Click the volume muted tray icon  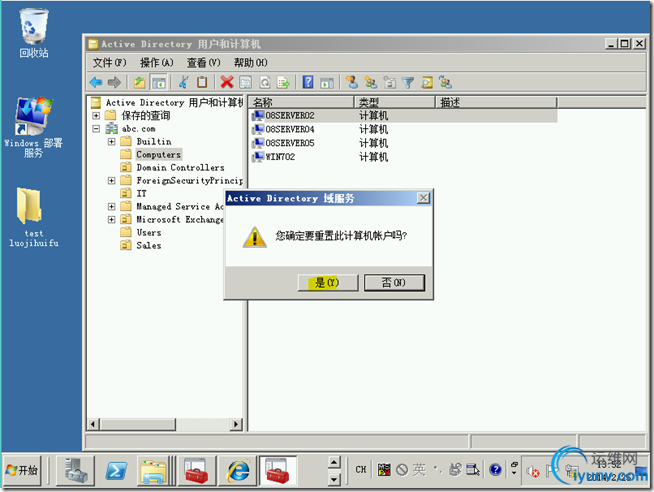[x=533, y=471]
